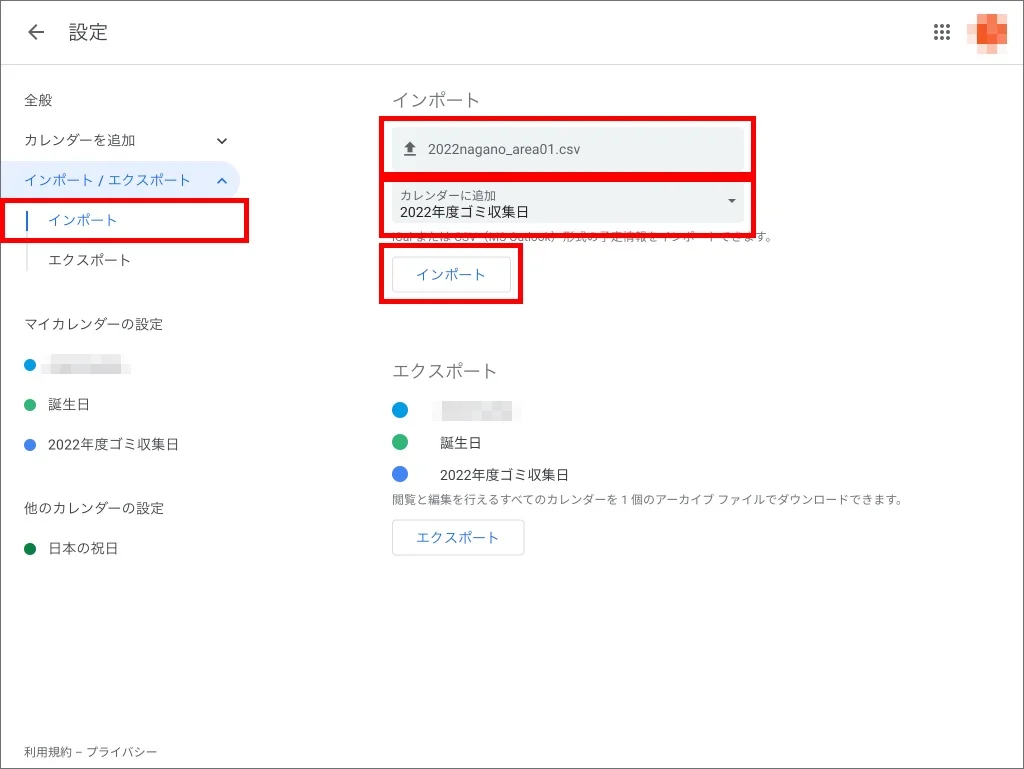Click the blue circle beside 2022年度ゴミ収集日 under エクスポート
1024x769 pixels.
[400, 475]
